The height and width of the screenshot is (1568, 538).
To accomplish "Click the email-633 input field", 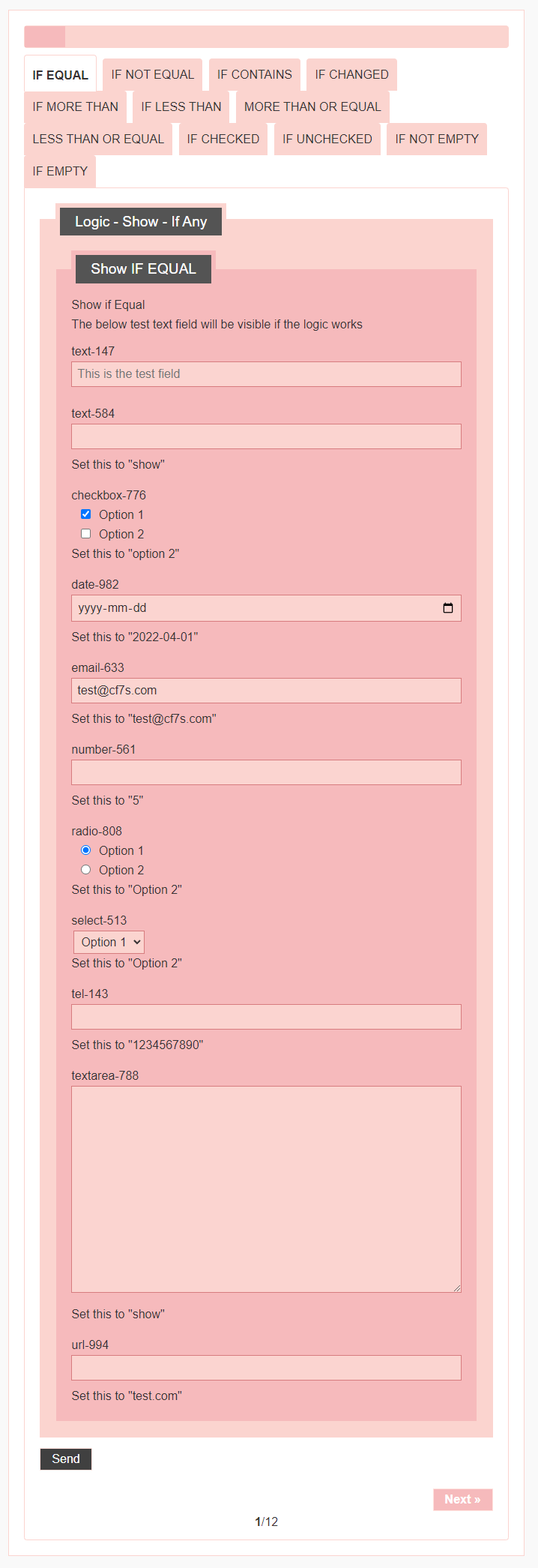I will tap(266, 691).
